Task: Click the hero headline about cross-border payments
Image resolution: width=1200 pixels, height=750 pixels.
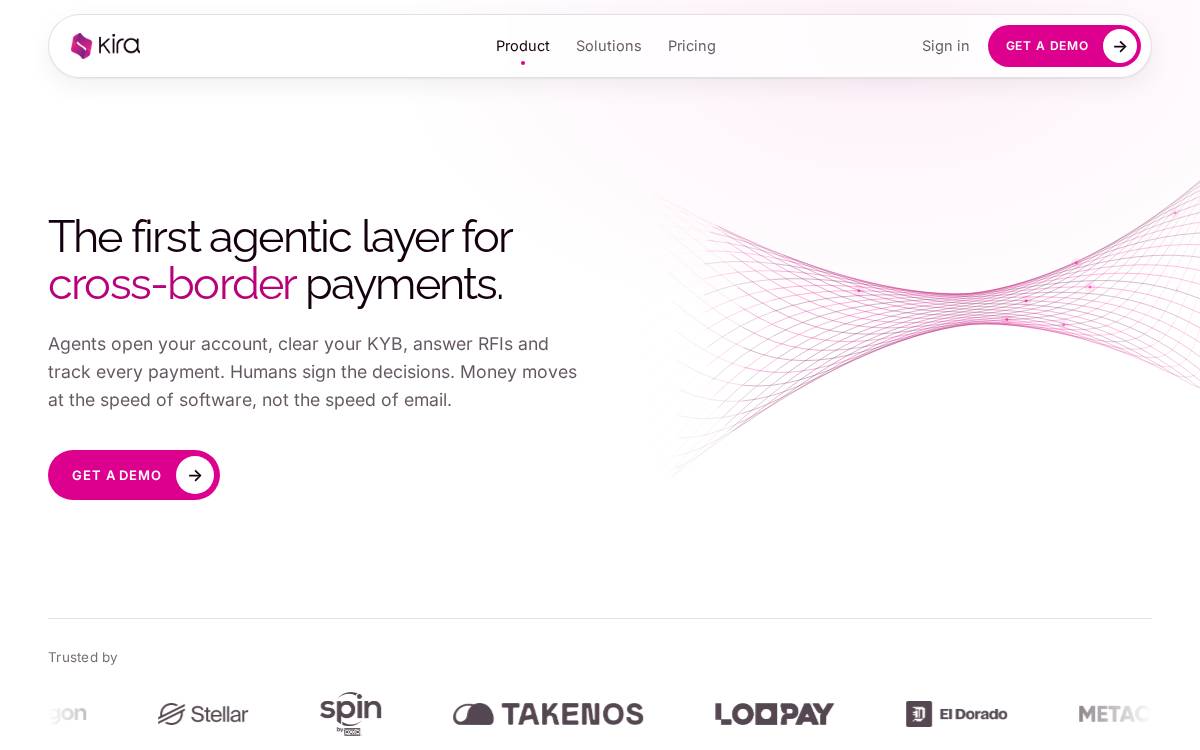Action: coord(280,260)
